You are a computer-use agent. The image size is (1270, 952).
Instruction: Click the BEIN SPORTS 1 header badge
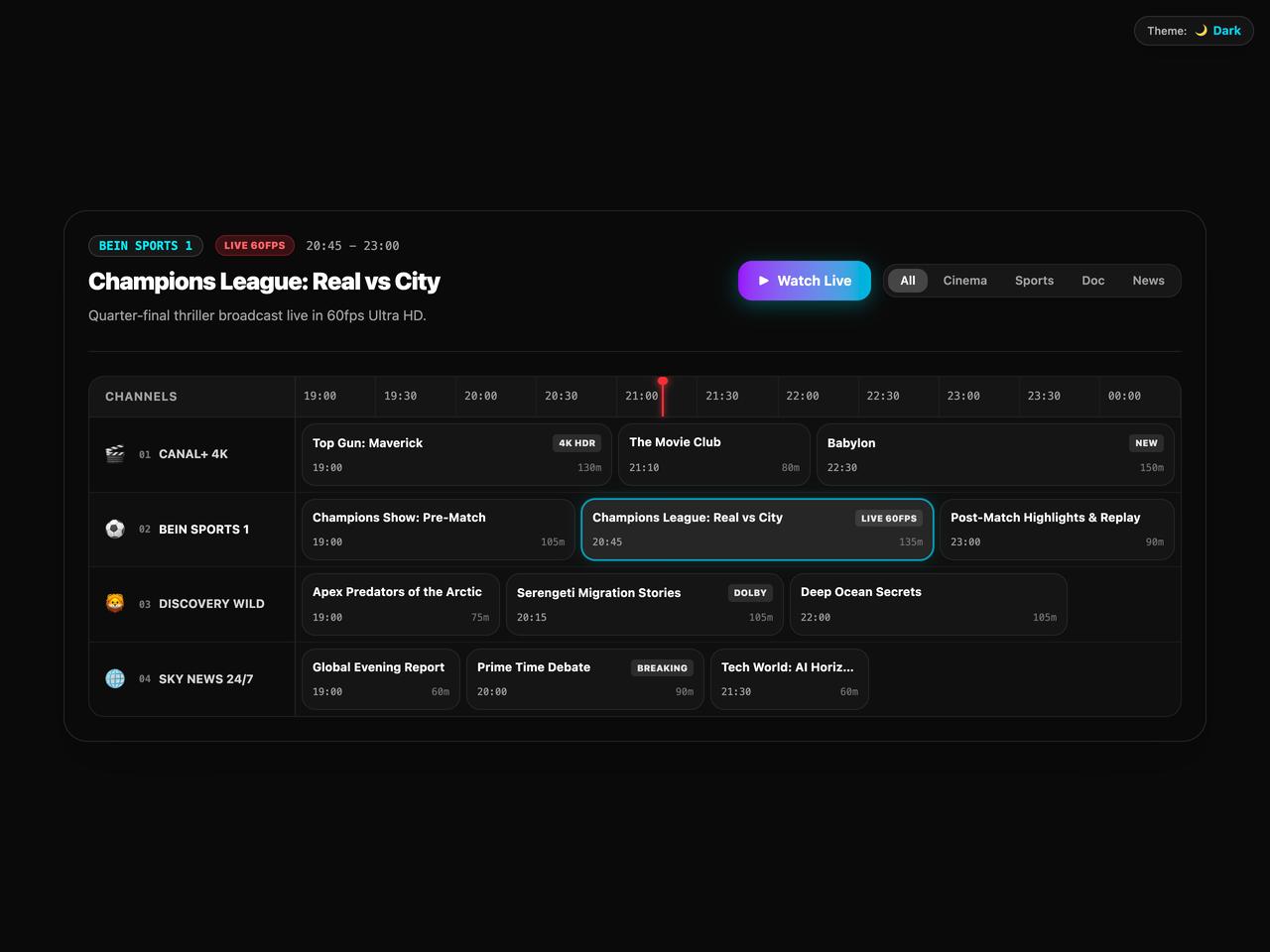pyautogui.click(x=146, y=246)
